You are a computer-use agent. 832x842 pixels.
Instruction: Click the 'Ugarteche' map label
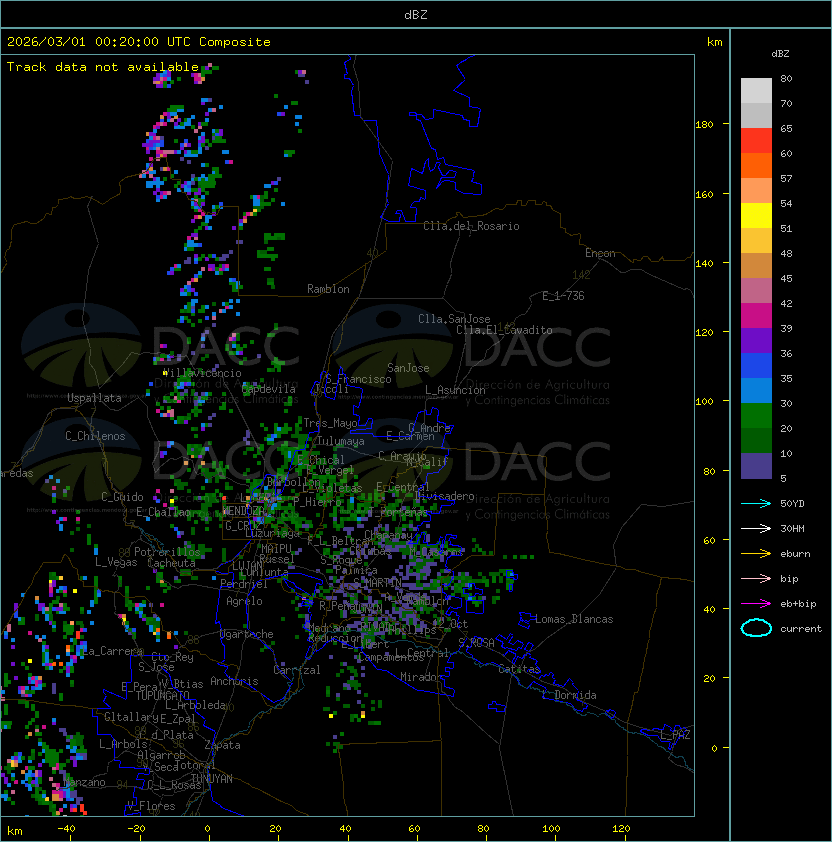pos(247,634)
